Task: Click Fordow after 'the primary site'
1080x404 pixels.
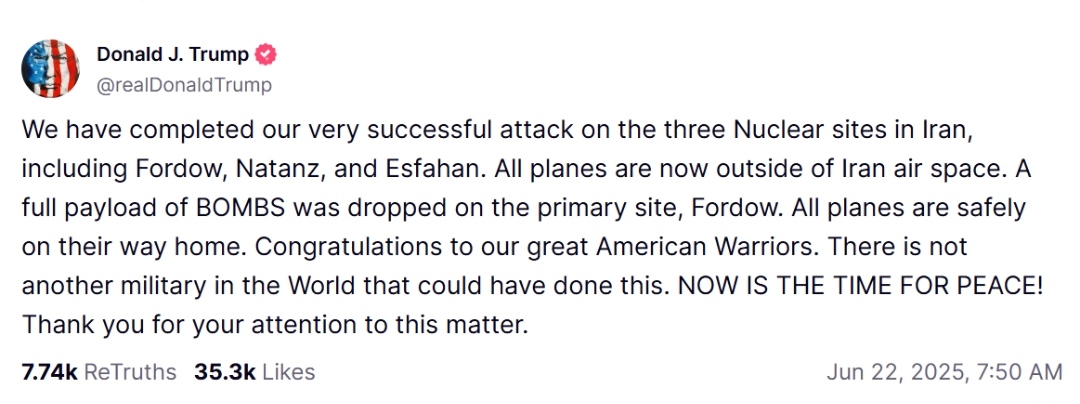Action: pos(734,207)
